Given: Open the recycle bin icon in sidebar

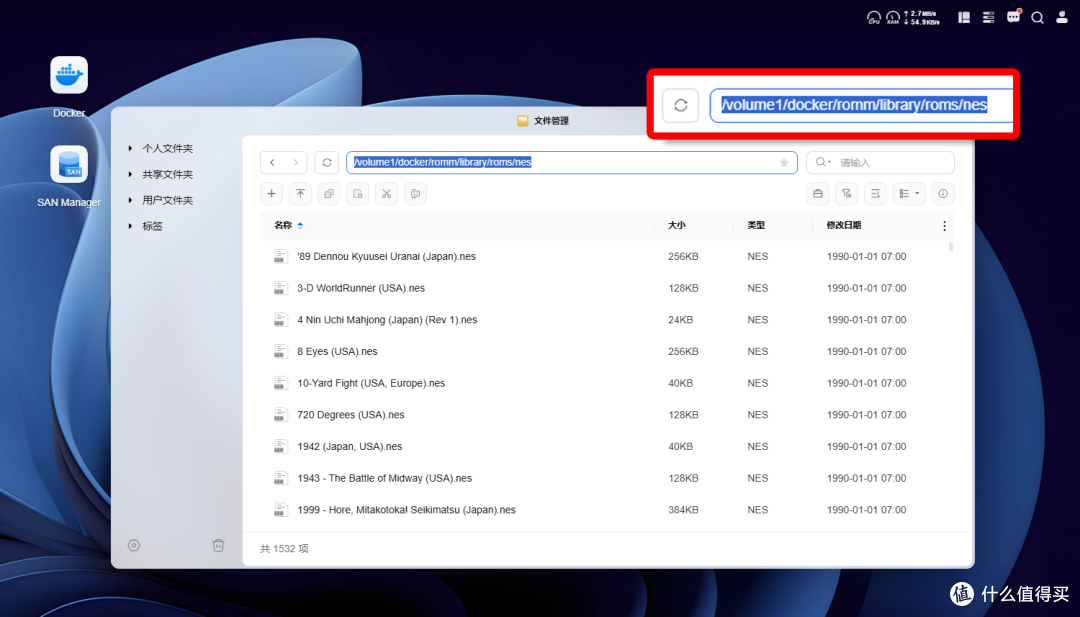Looking at the screenshot, I should [218, 545].
